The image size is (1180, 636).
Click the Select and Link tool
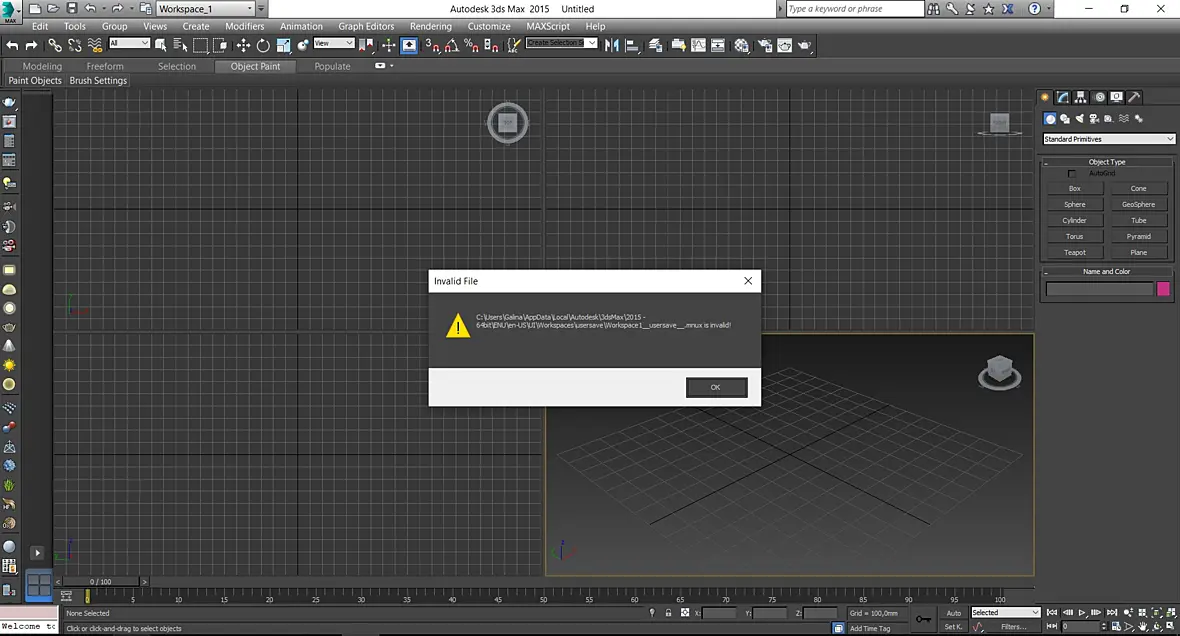tap(55, 45)
